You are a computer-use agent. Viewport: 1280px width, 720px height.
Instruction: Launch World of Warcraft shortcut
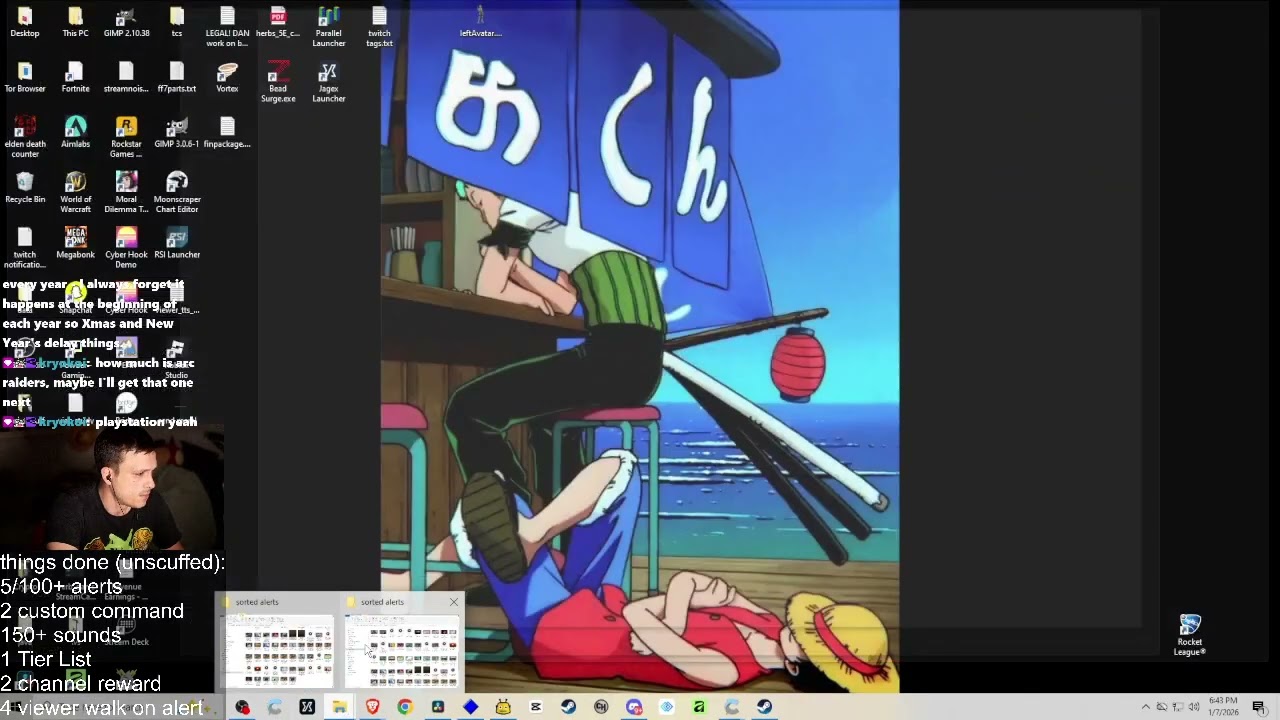tap(75, 192)
